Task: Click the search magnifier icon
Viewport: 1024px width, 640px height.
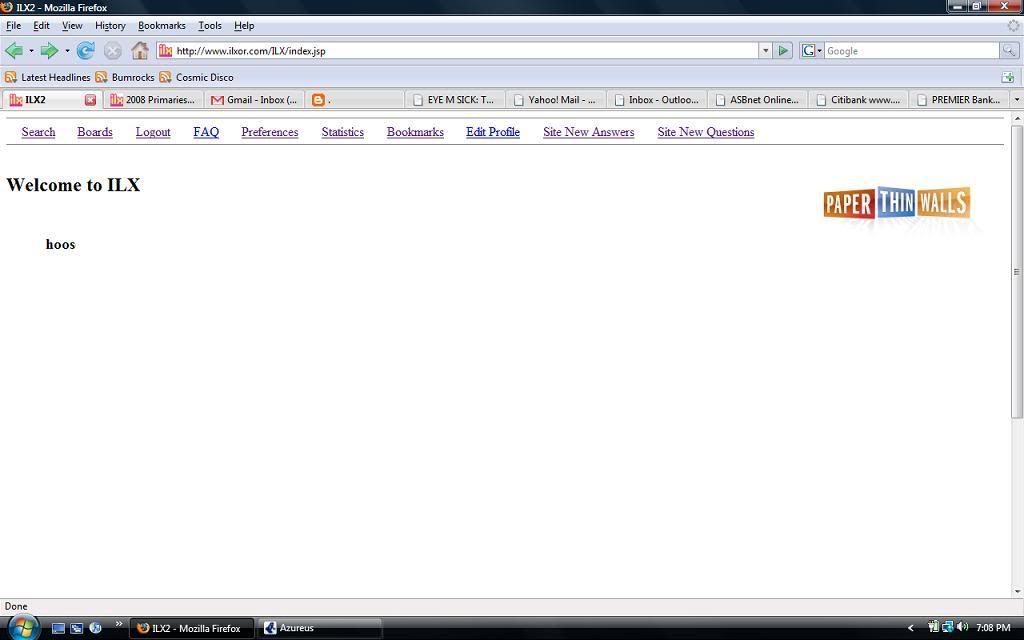Action: tap(1009, 51)
